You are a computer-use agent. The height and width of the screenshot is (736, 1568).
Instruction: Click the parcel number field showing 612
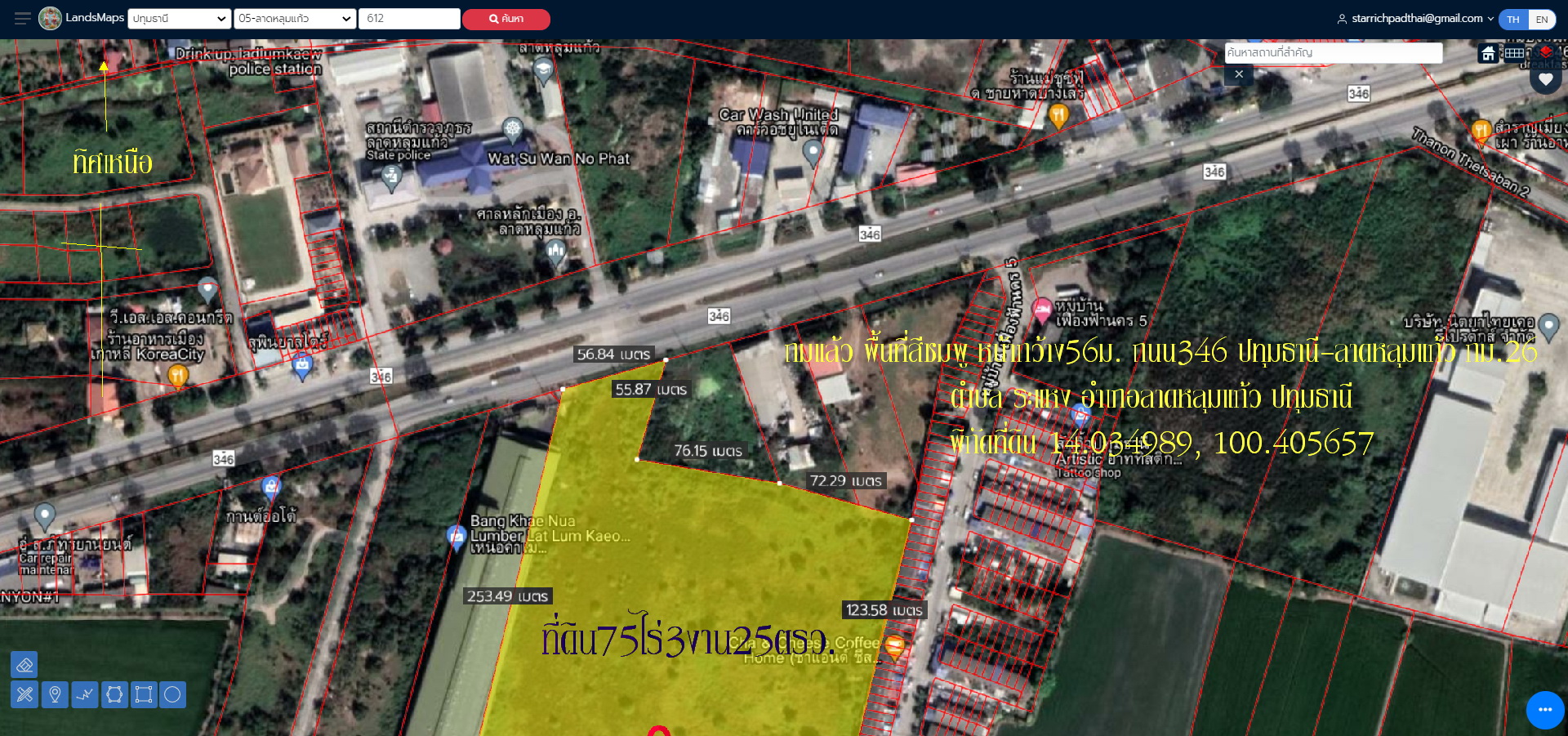(x=408, y=19)
